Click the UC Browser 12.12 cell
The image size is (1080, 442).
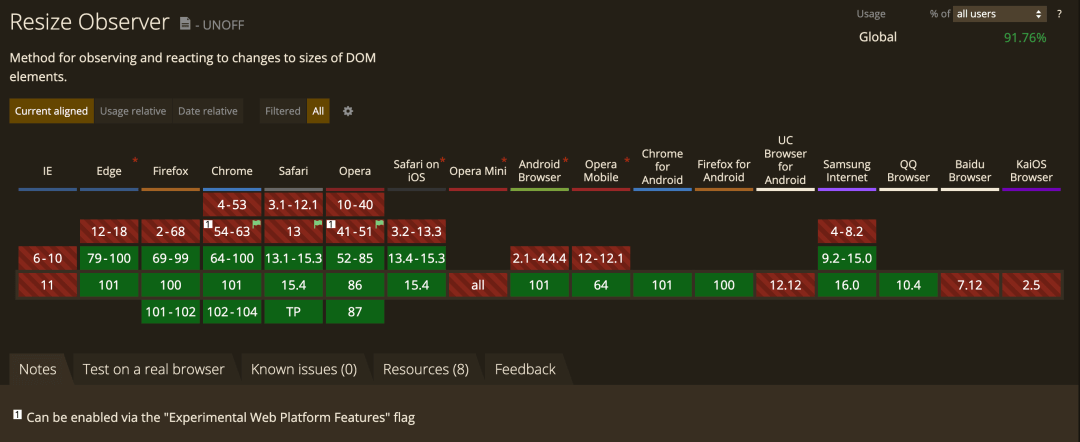pos(785,285)
